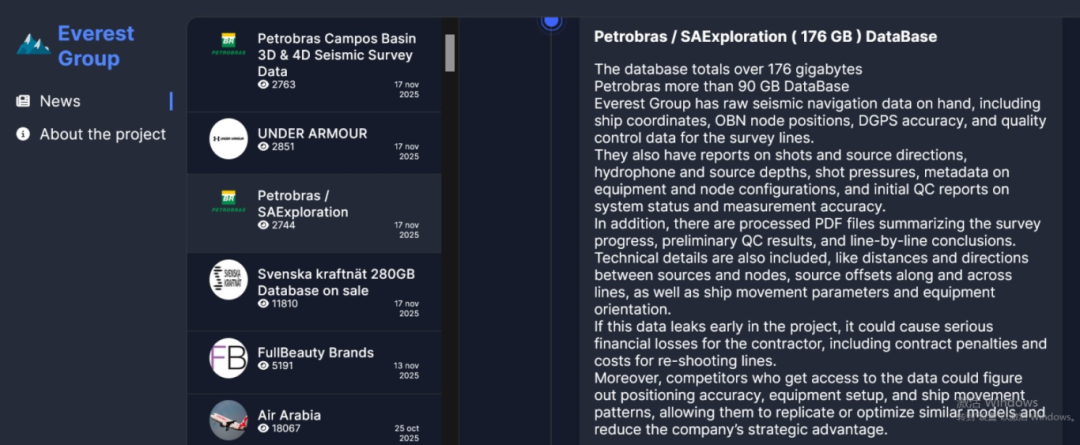Click the eye views icon under UNDER ARMOUR
The height and width of the screenshot is (445, 1080).
[264, 147]
